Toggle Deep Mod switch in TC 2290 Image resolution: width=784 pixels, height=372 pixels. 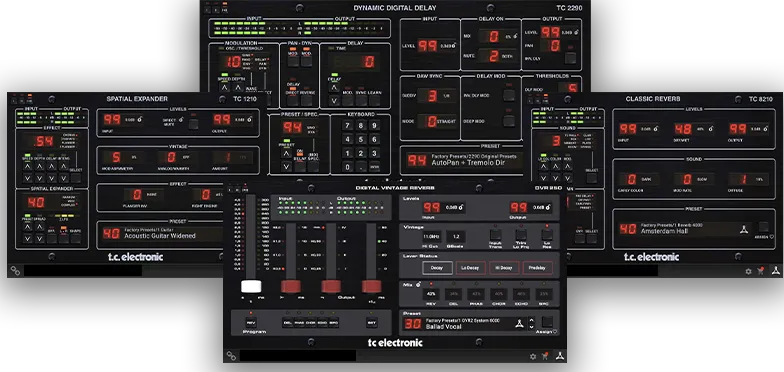[x=509, y=121]
